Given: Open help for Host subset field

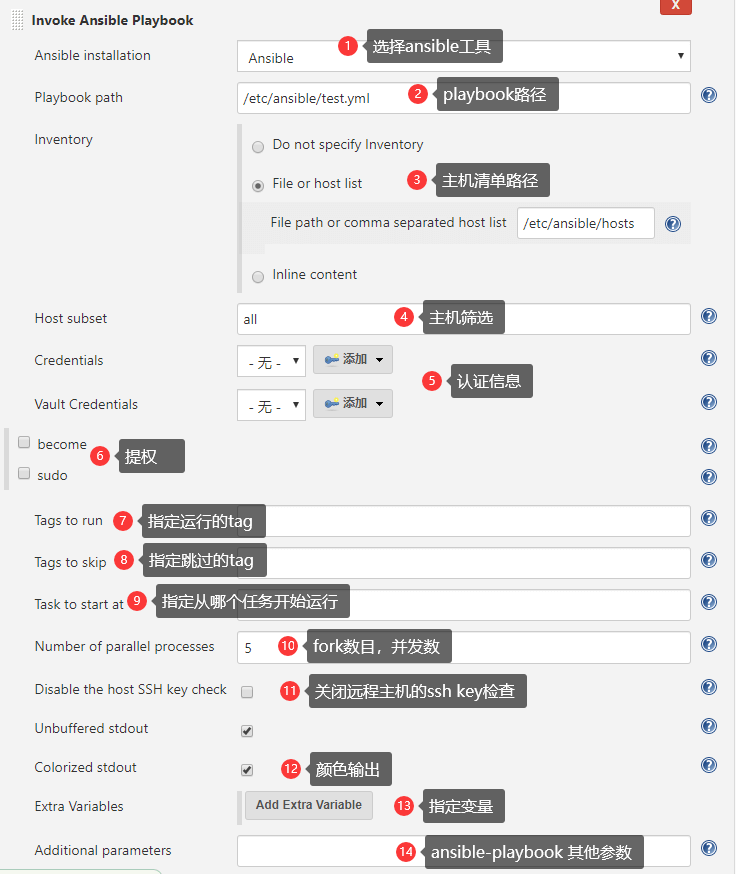Looking at the screenshot, I should pyautogui.click(x=709, y=316).
